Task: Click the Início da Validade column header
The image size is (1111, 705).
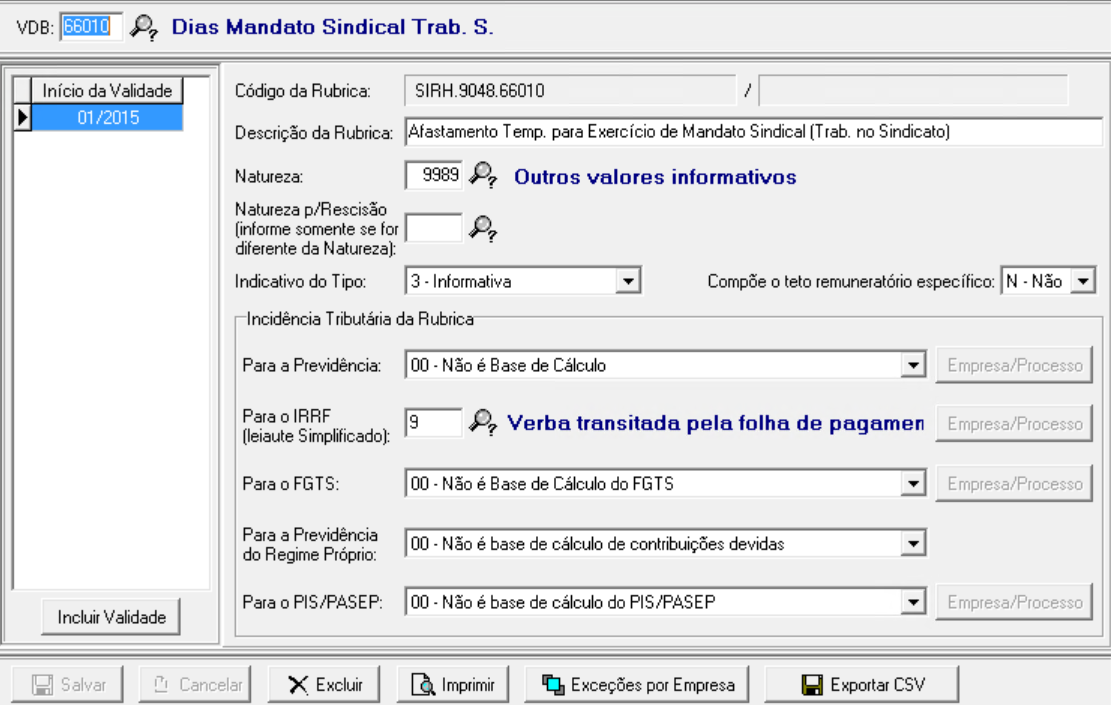Action: 109,91
